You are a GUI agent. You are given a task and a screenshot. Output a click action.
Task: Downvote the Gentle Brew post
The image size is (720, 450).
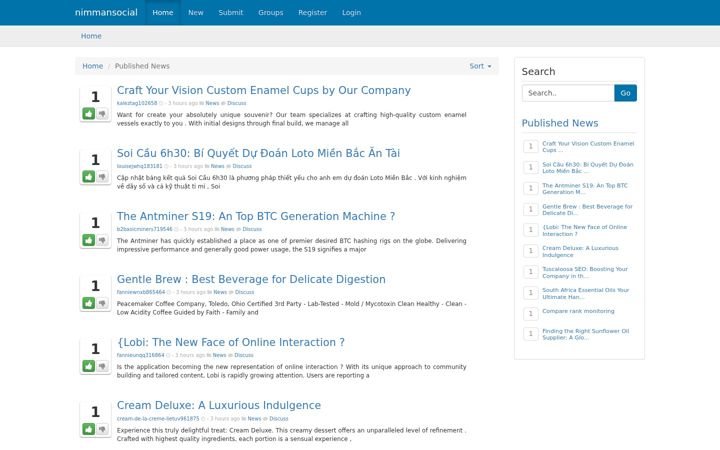[102, 303]
